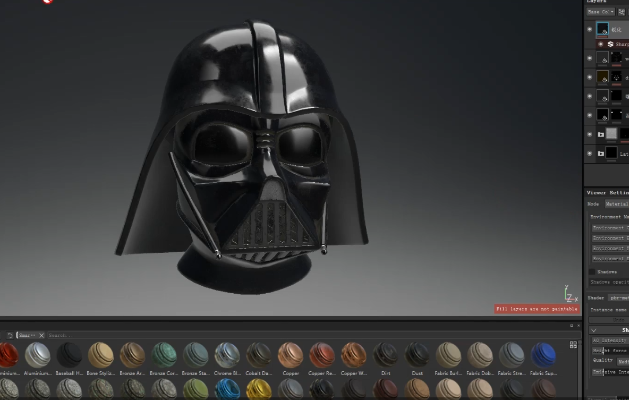The image size is (629, 400).
Task: Select the brown fill layer thumbnail
Action: (603, 76)
